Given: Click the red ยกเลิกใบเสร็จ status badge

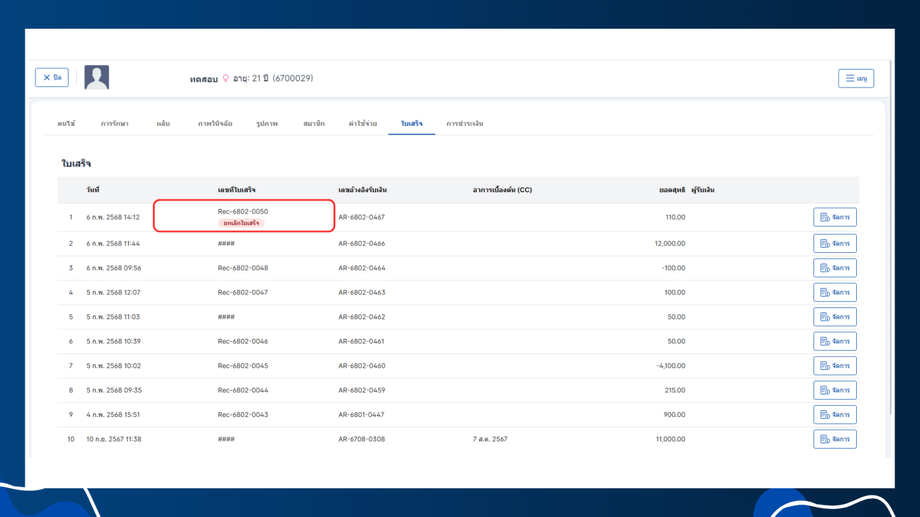Looking at the screenshot, I should point(241,223).
